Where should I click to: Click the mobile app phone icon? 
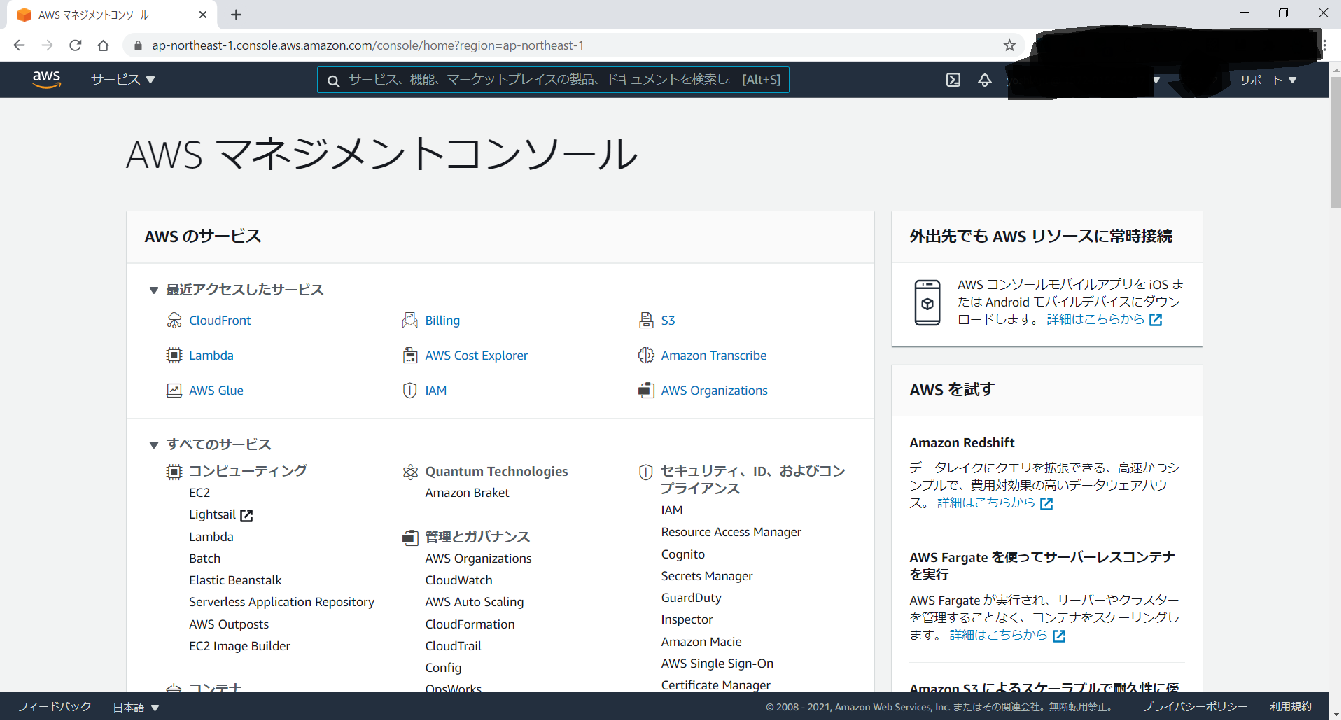coord(927,302)
